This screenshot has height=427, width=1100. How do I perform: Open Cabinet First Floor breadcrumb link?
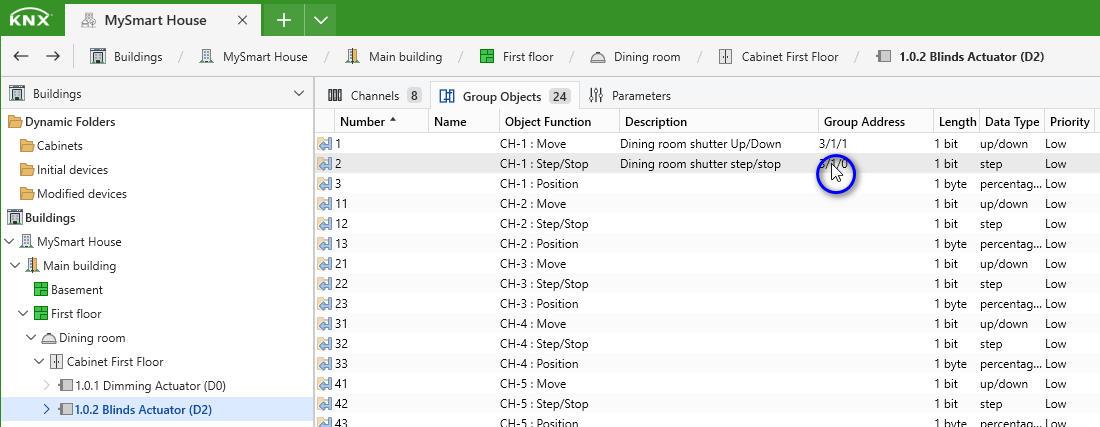point(790,57)
